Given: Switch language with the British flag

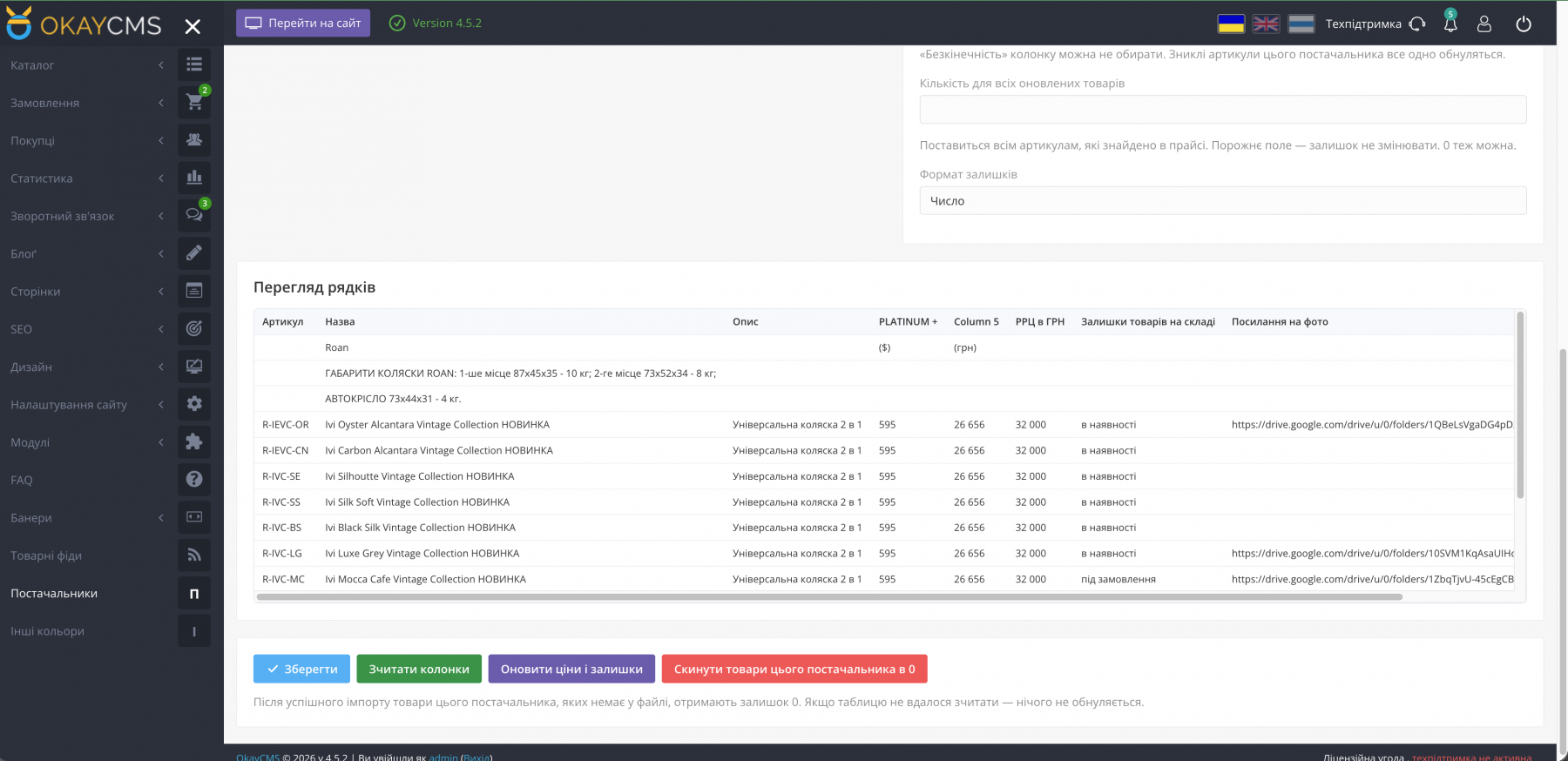Looking at the screenshot, I should 1266,24.
